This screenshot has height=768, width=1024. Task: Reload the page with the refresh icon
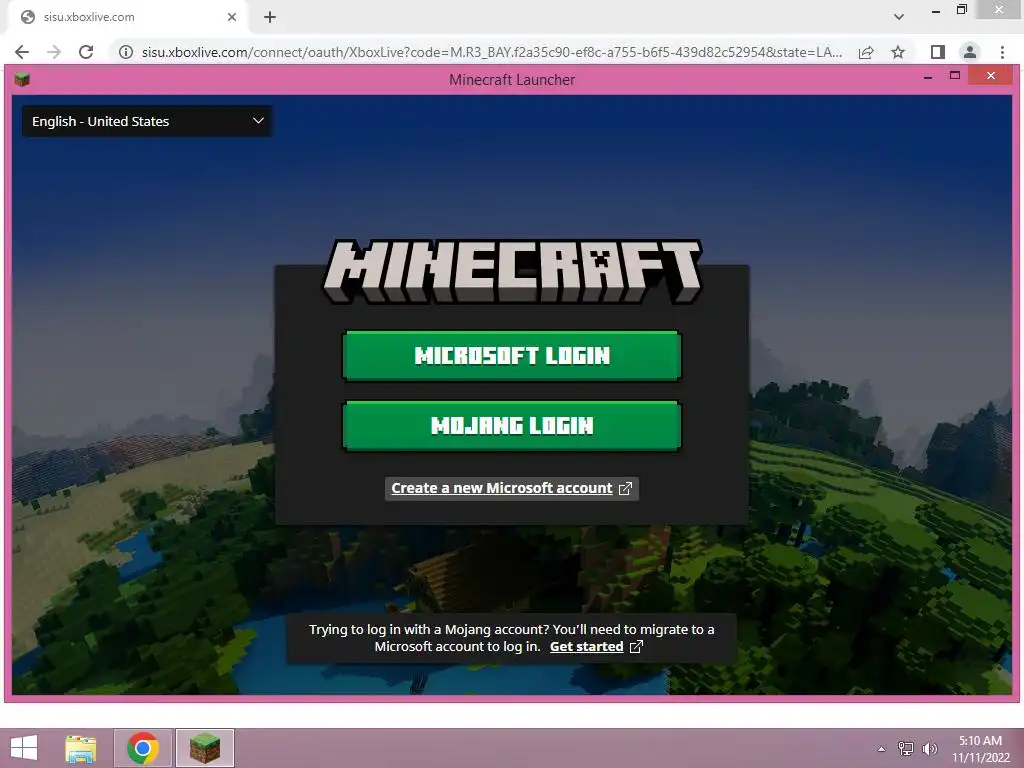(86, 52)
